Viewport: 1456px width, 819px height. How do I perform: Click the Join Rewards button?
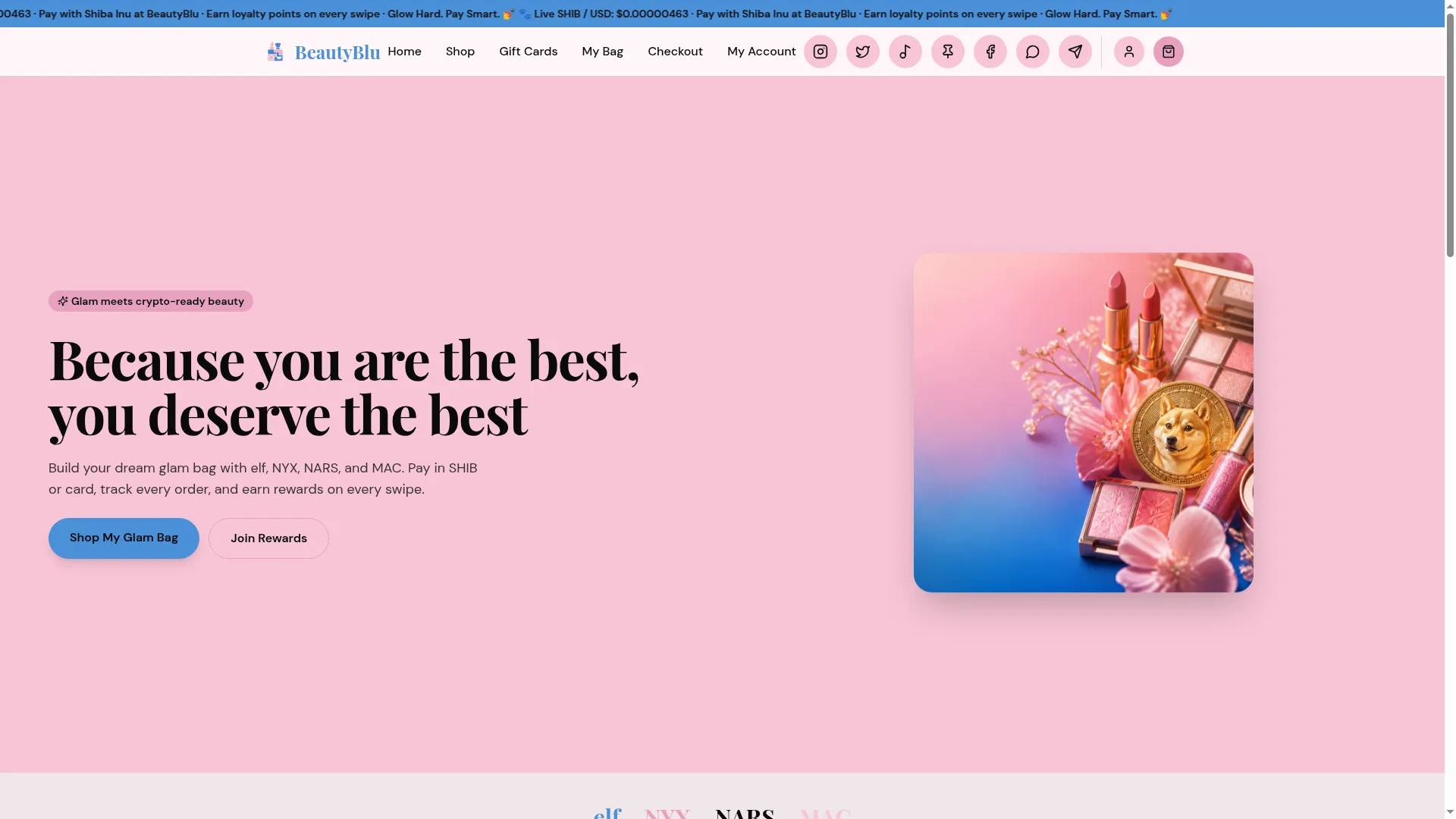point(268,538)
